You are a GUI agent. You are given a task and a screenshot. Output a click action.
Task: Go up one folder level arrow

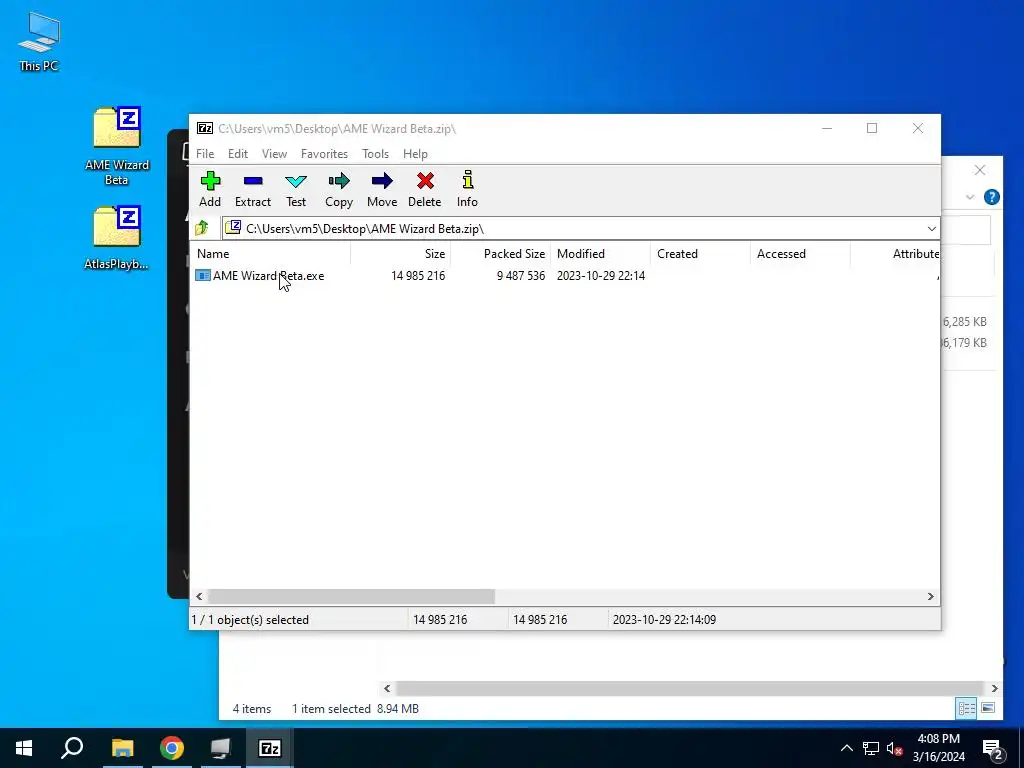(202, 228)
